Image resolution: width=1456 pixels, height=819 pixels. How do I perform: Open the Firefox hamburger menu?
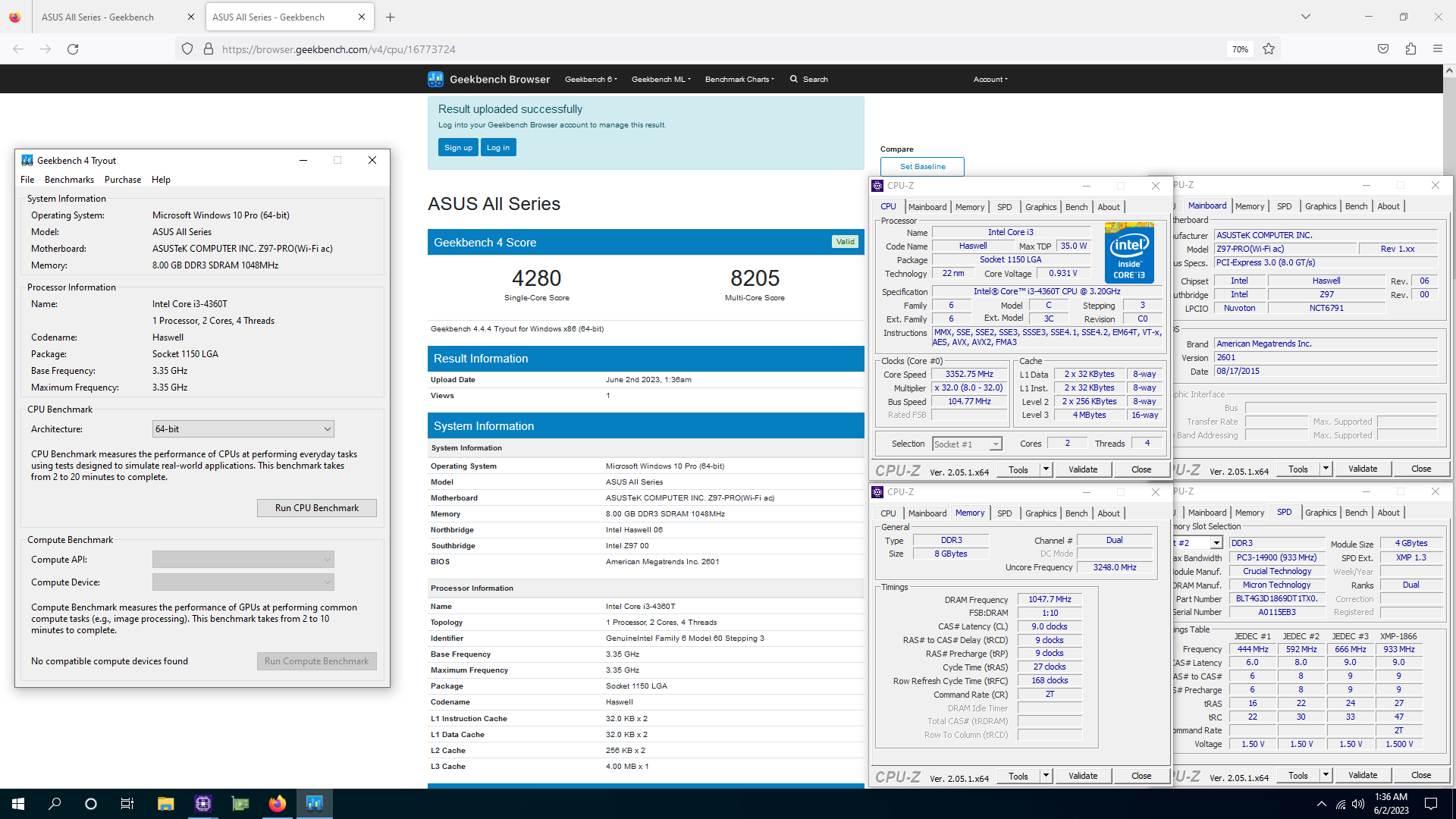(1438, 49)
